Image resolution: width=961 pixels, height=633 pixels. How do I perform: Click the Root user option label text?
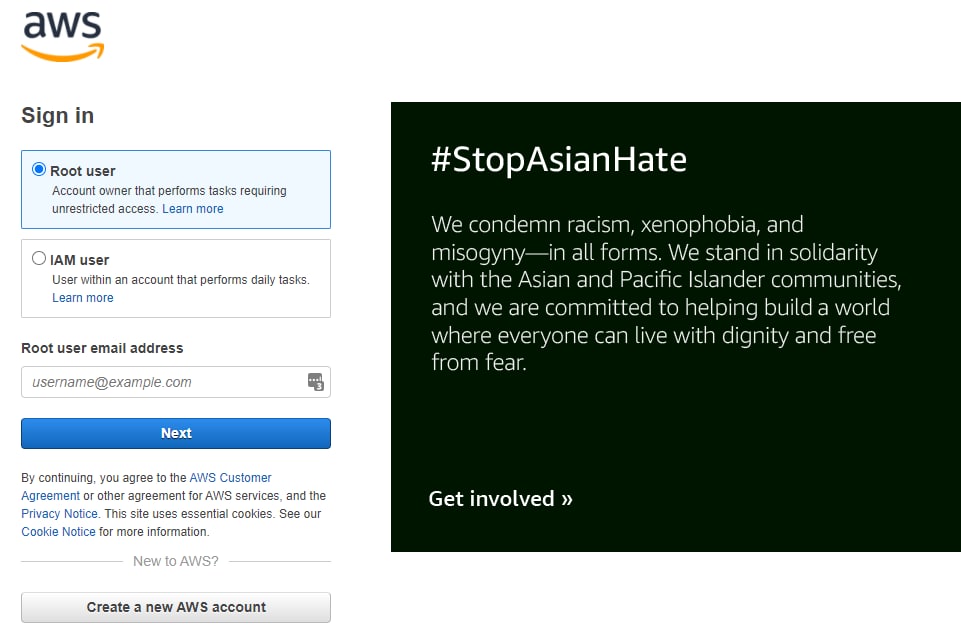click(x=83, y=171)
